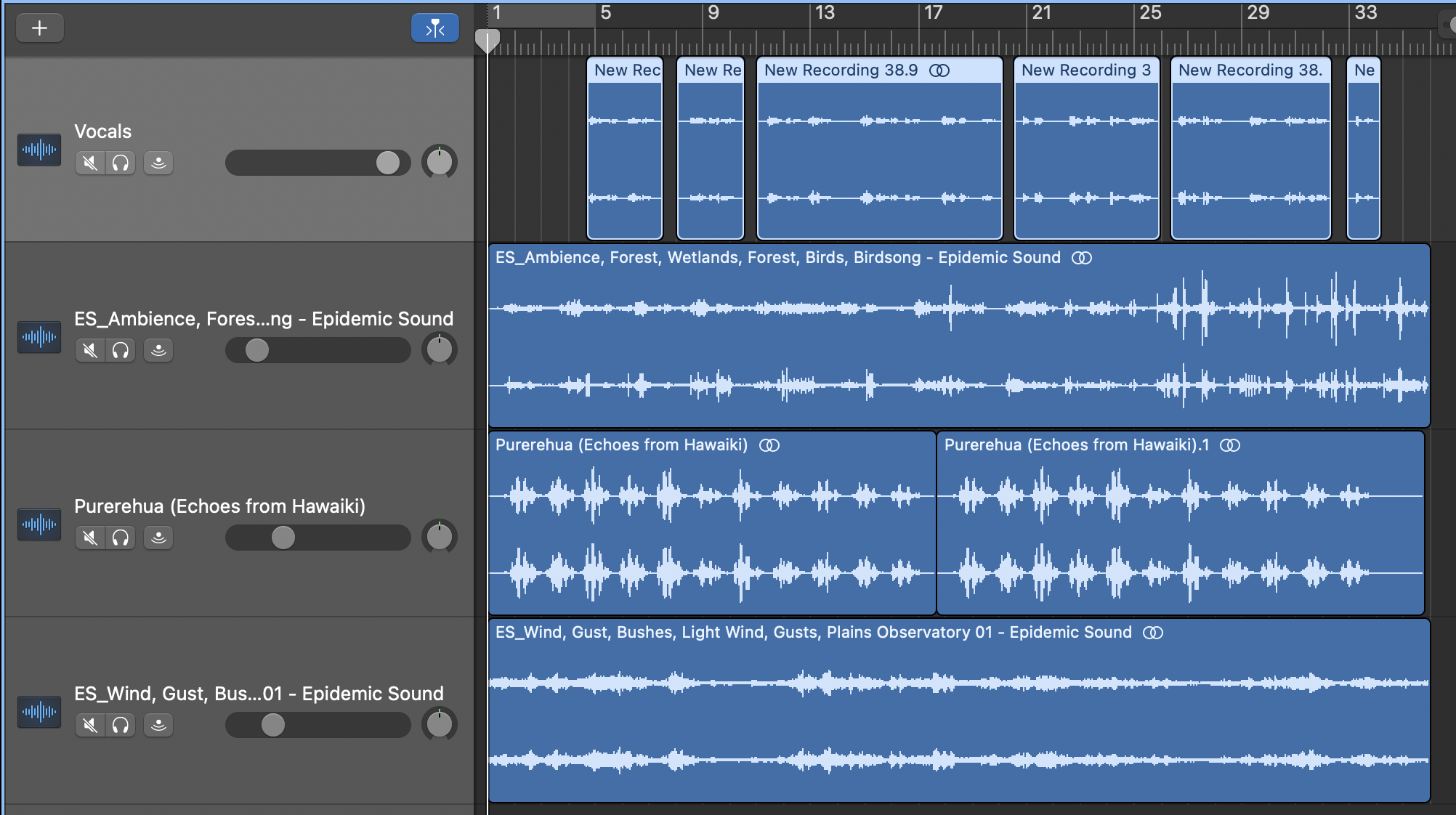The image size is (1456, 815).
Task: Select the New Recording 38.9 region
Action: (880, 148)
